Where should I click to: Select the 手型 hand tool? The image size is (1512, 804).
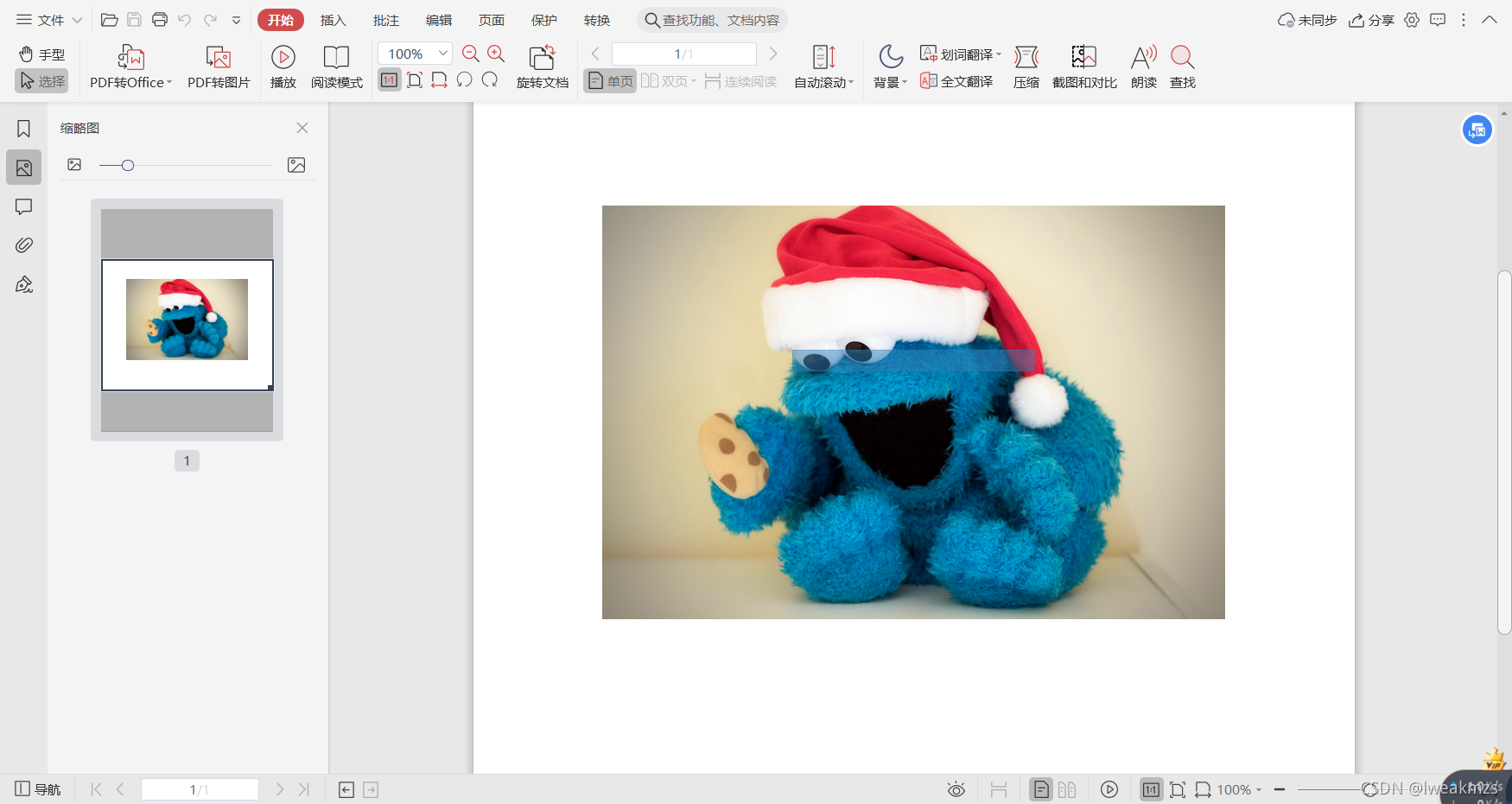pos(41,54)
